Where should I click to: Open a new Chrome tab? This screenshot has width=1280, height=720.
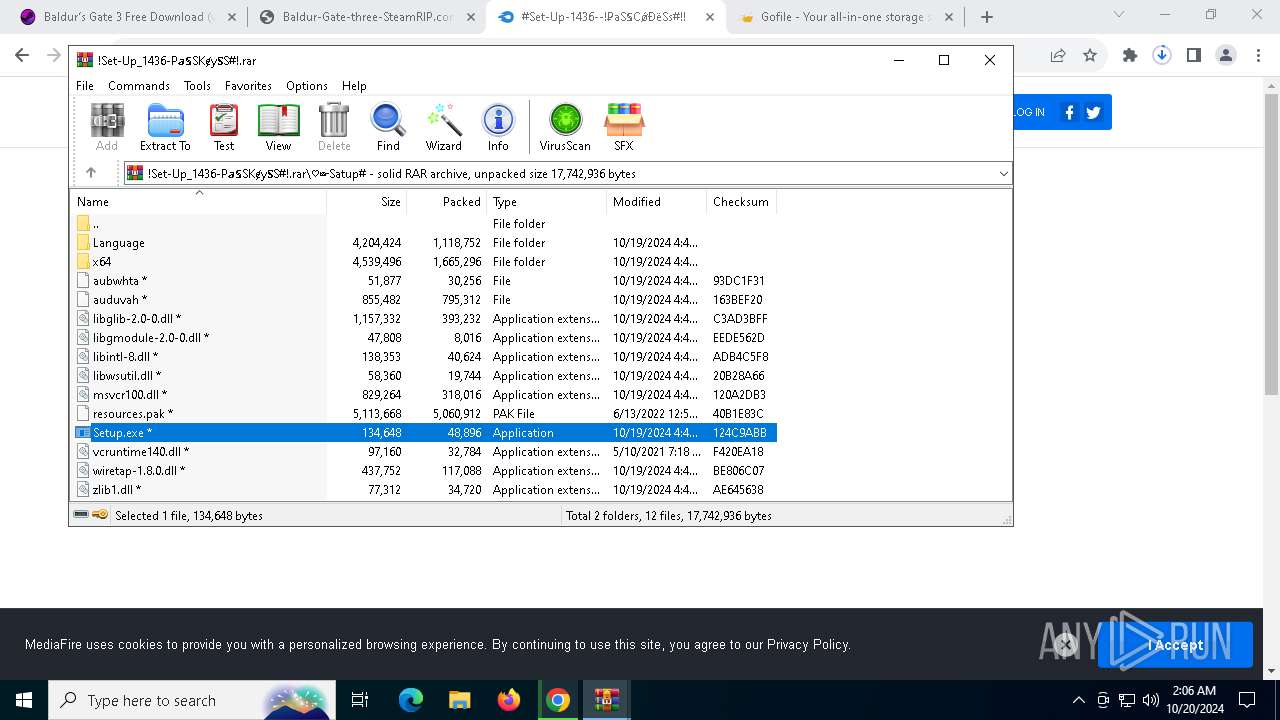pos(987,17)
